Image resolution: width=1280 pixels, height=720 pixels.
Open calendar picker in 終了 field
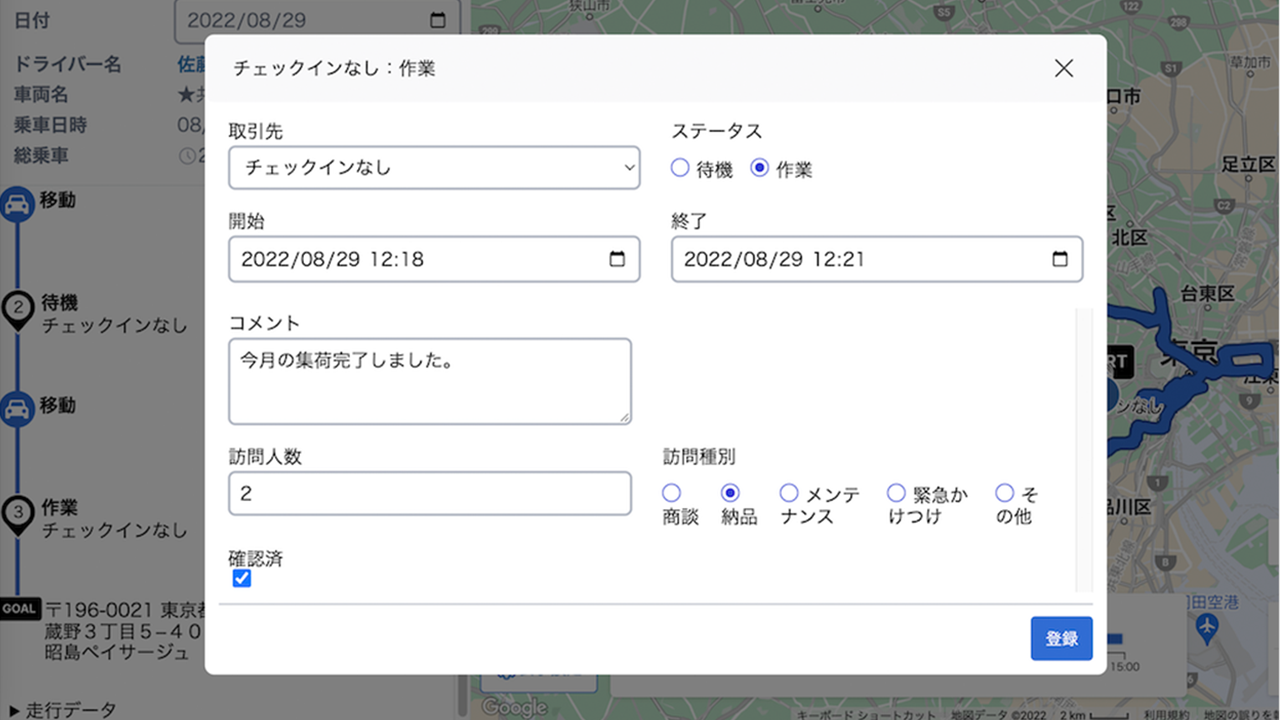[1060, 259]
